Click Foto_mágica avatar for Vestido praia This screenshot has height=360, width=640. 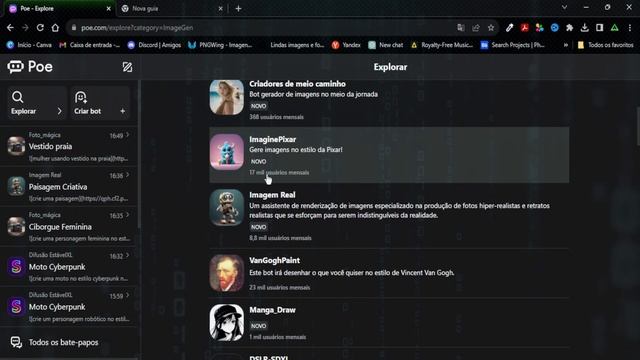point(16,146)
